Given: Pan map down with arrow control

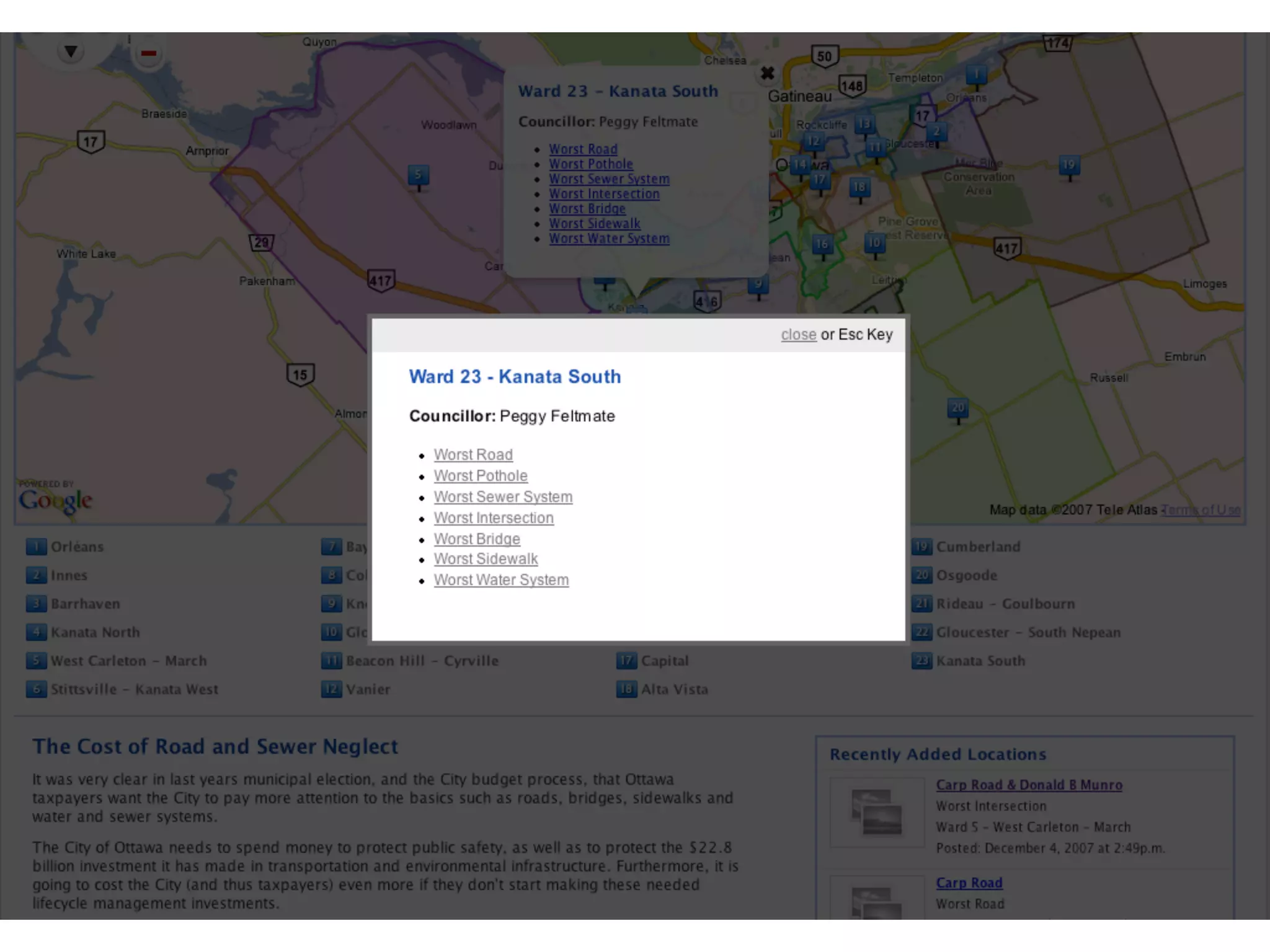Looking at the screenshot, I should (71, 51).
